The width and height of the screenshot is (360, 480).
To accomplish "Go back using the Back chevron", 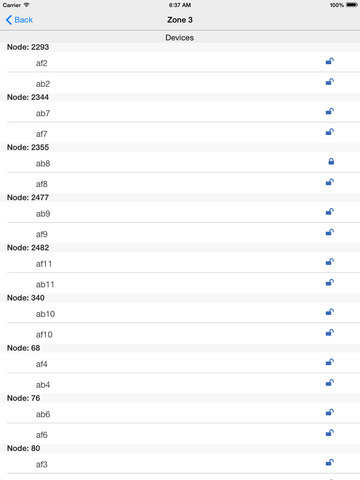I will (19, 20).
